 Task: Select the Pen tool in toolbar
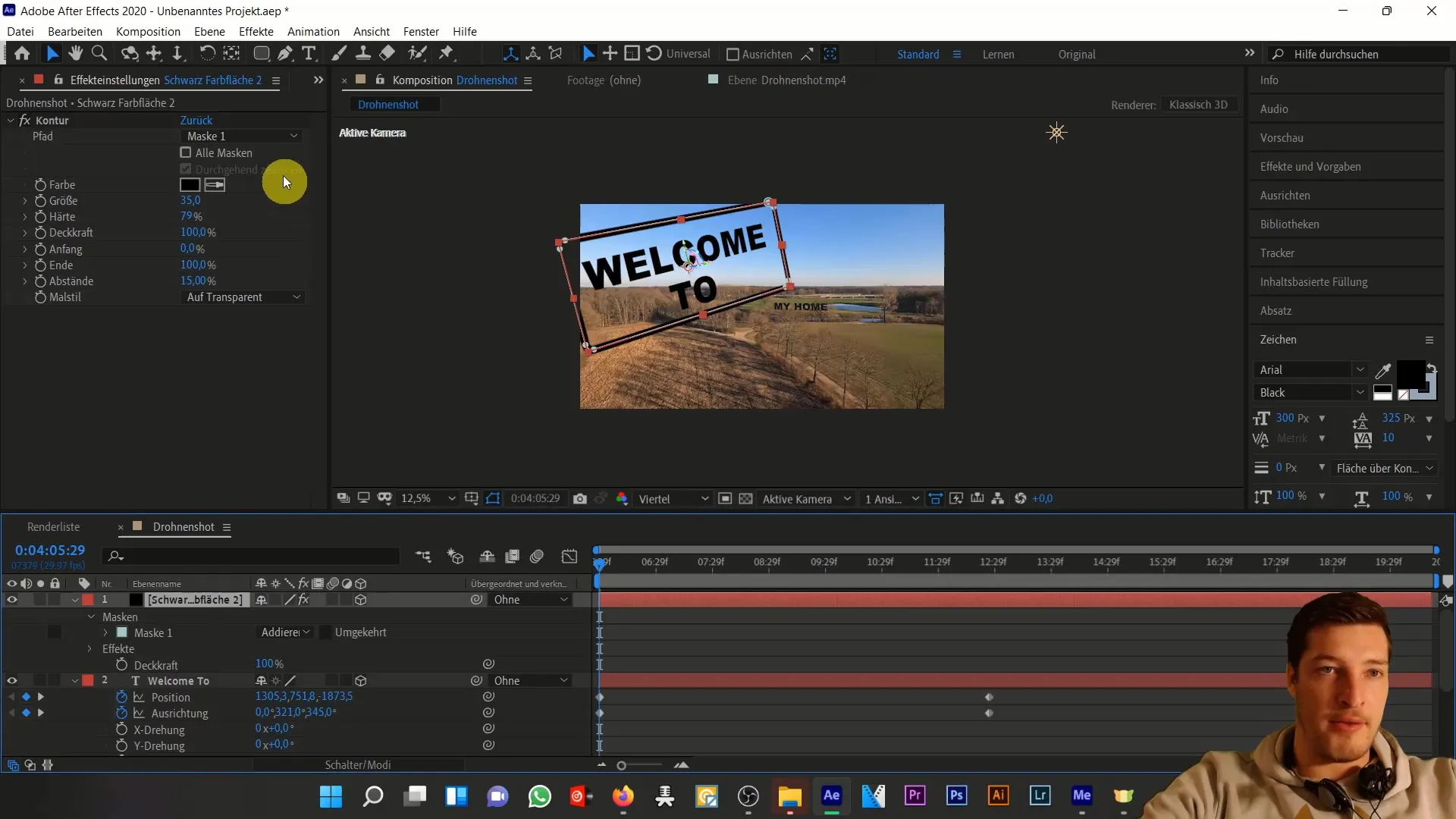(x=284, y=54)
